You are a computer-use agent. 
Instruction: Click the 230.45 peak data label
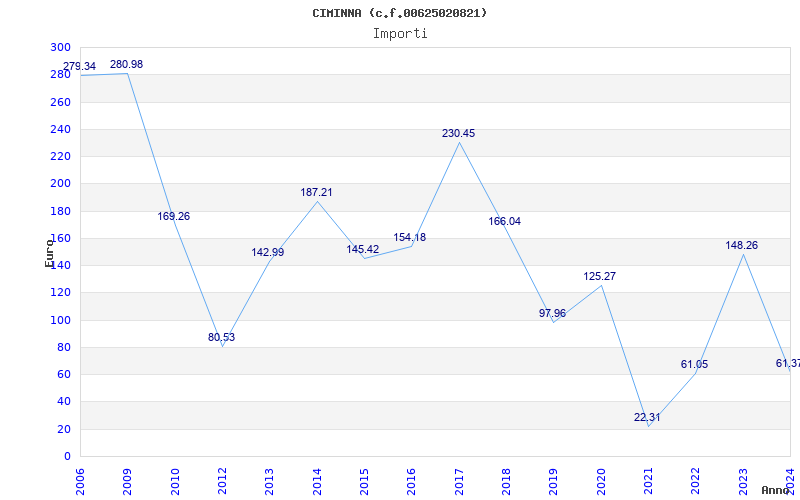[459, 133]
